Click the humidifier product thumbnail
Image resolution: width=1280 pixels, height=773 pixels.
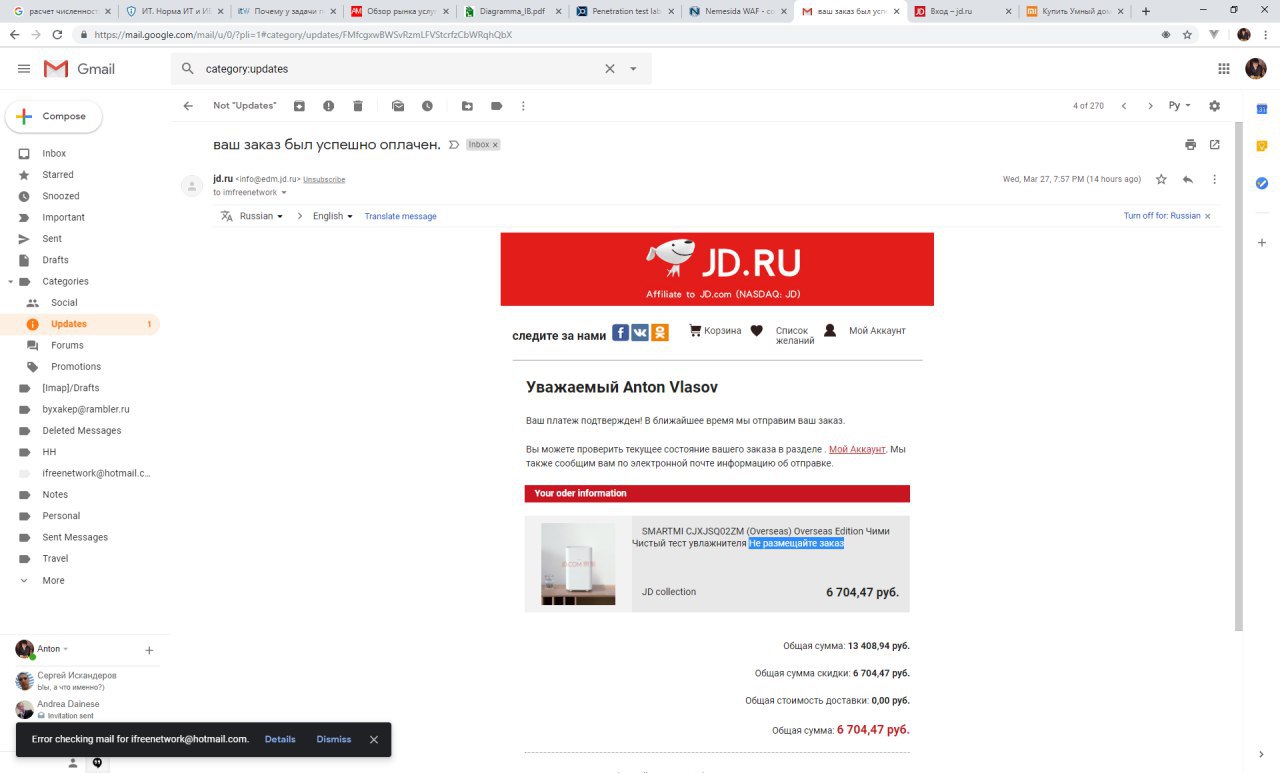click(x=578, y=564)
